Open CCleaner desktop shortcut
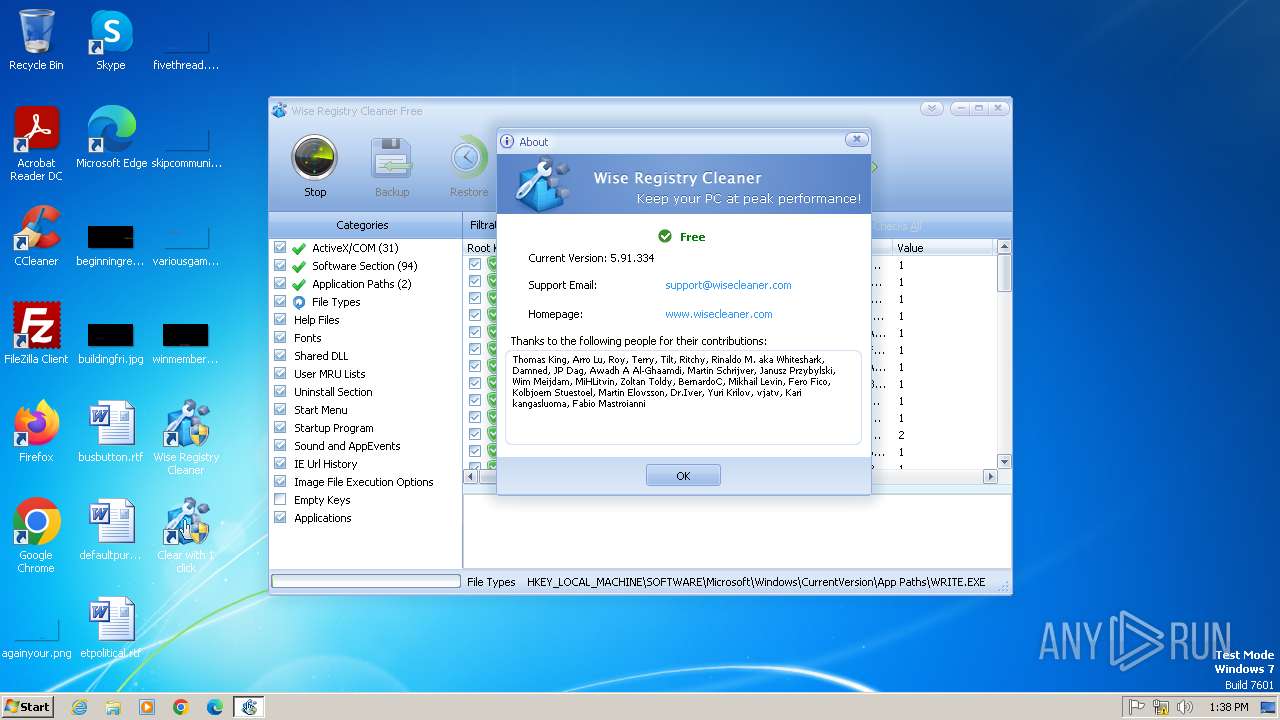The image size is (1280, 720). click(x=36, y=236)
